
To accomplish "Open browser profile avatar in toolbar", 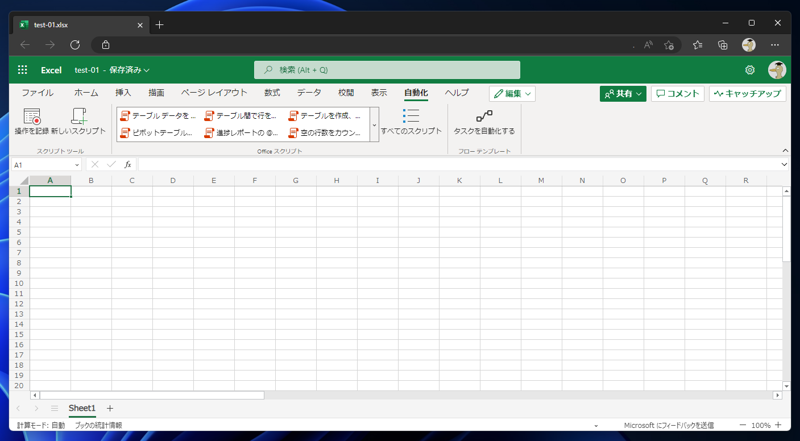I will pyautogui.click(x=748, y=45).
